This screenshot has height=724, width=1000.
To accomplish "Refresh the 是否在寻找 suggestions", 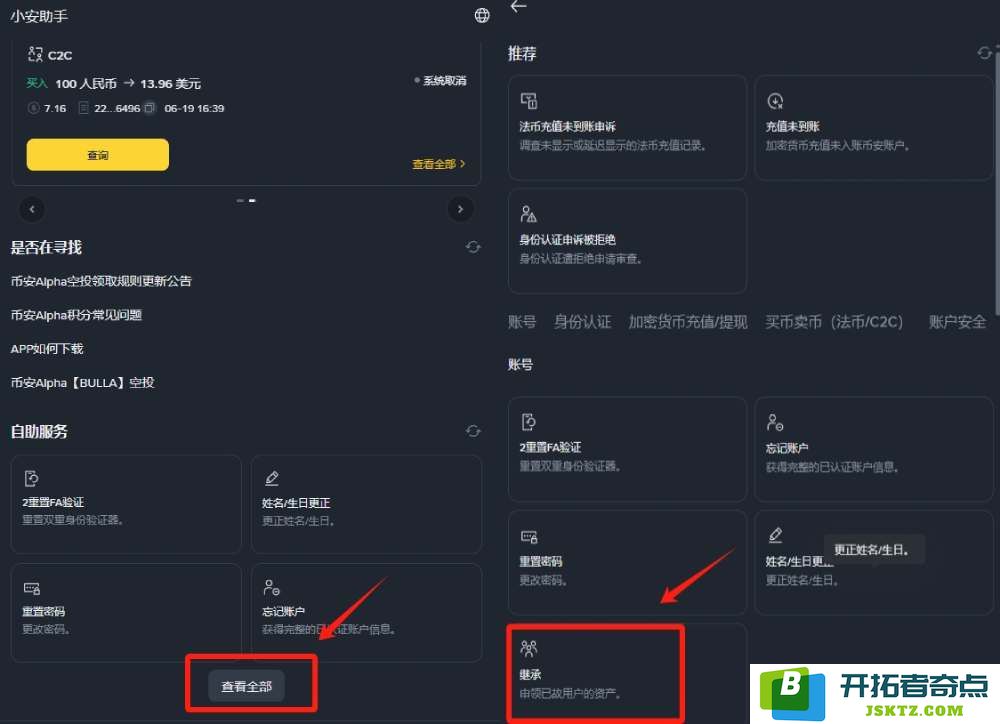I will click(x=473, y=247).
